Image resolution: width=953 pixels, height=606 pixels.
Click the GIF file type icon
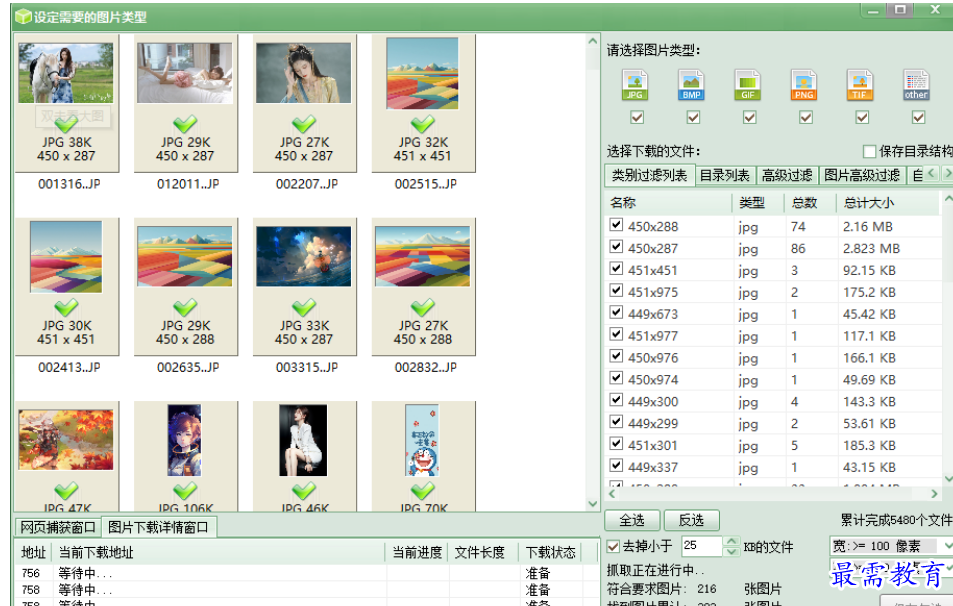pos(748,84)
